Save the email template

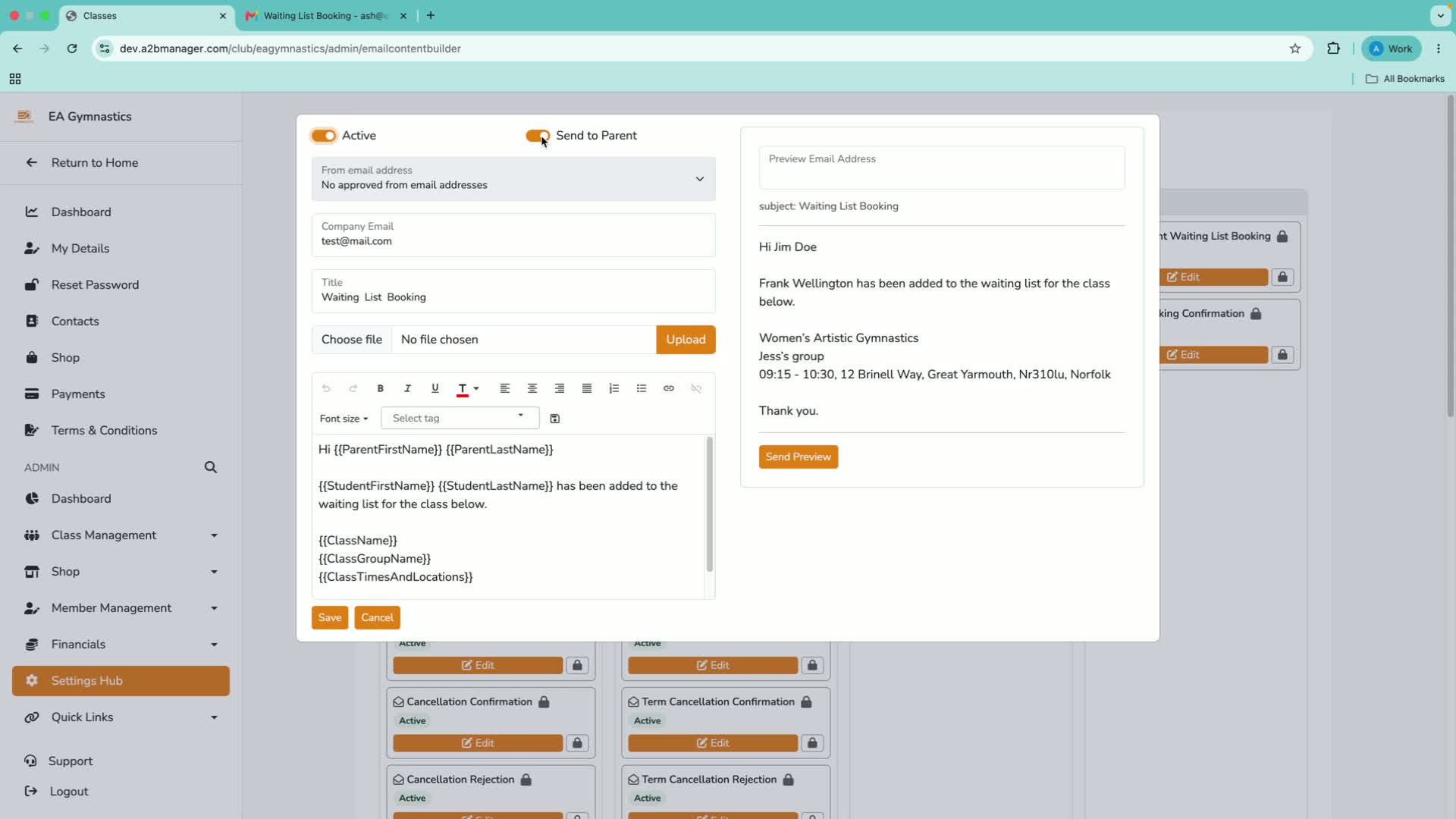coord(330,617)
